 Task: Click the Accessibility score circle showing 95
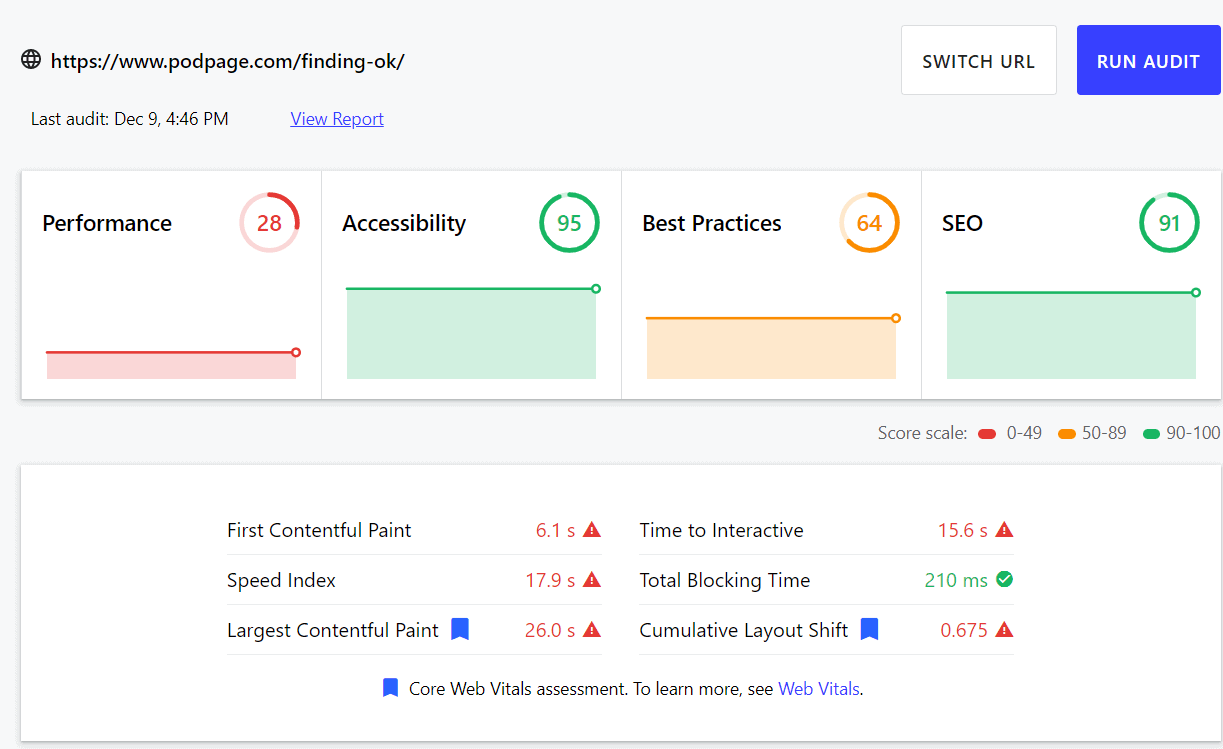tap(569, 222)
